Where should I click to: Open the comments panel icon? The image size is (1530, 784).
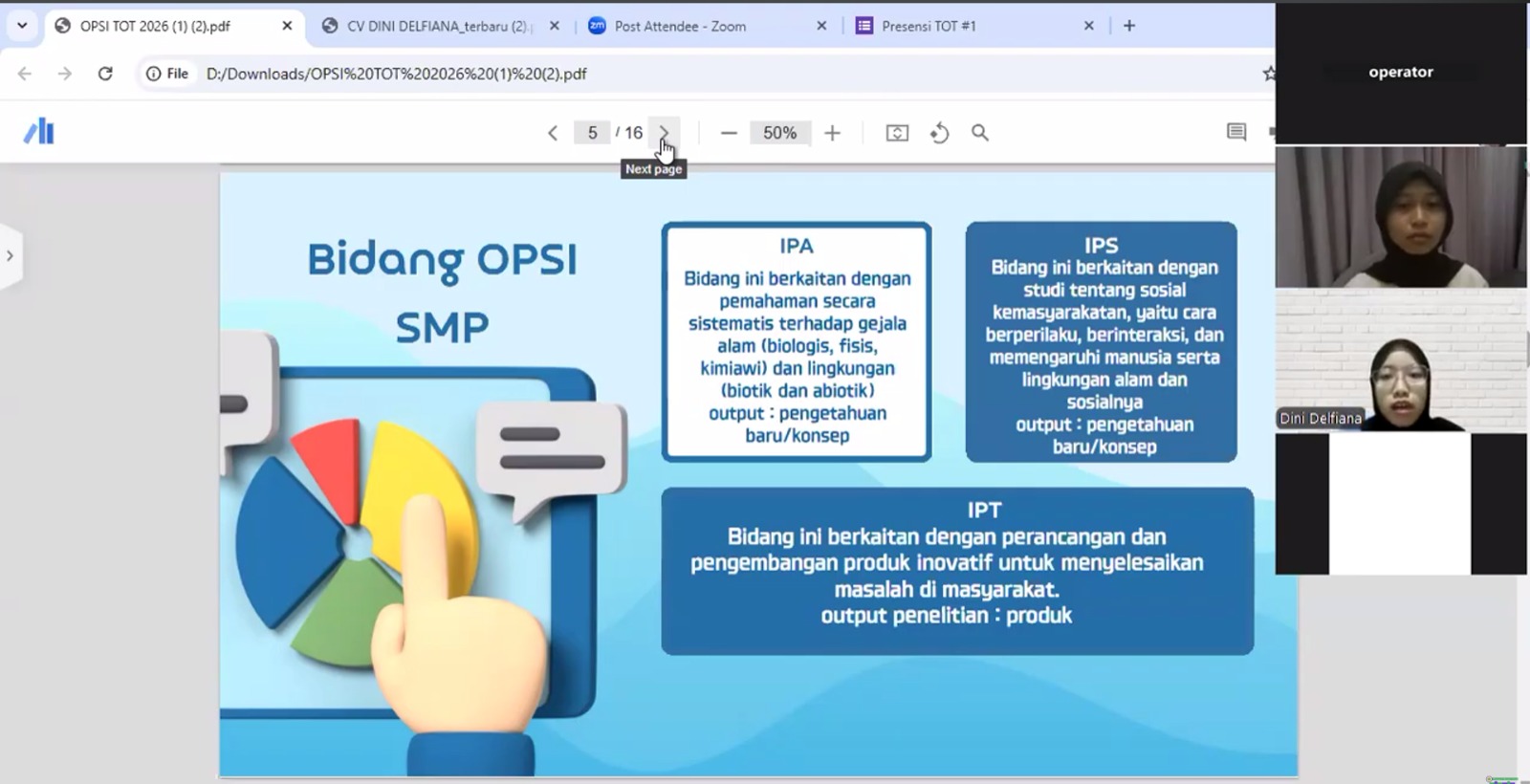coord(1235,132)
